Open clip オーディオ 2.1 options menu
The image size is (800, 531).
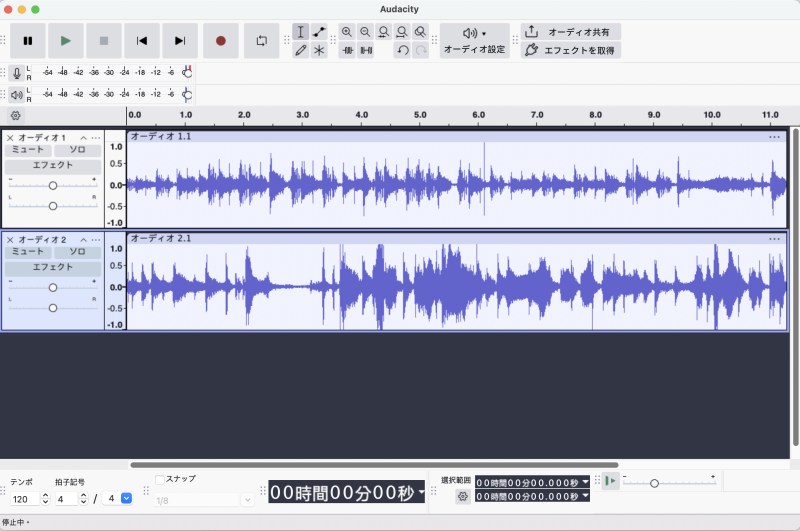(x=774, y=239)
